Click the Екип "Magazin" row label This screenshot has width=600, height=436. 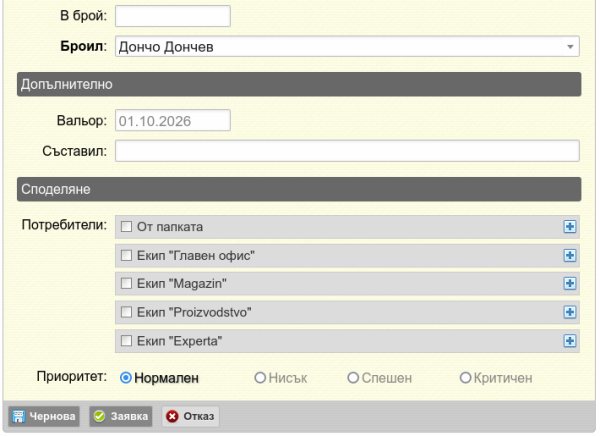pos(182,284)
